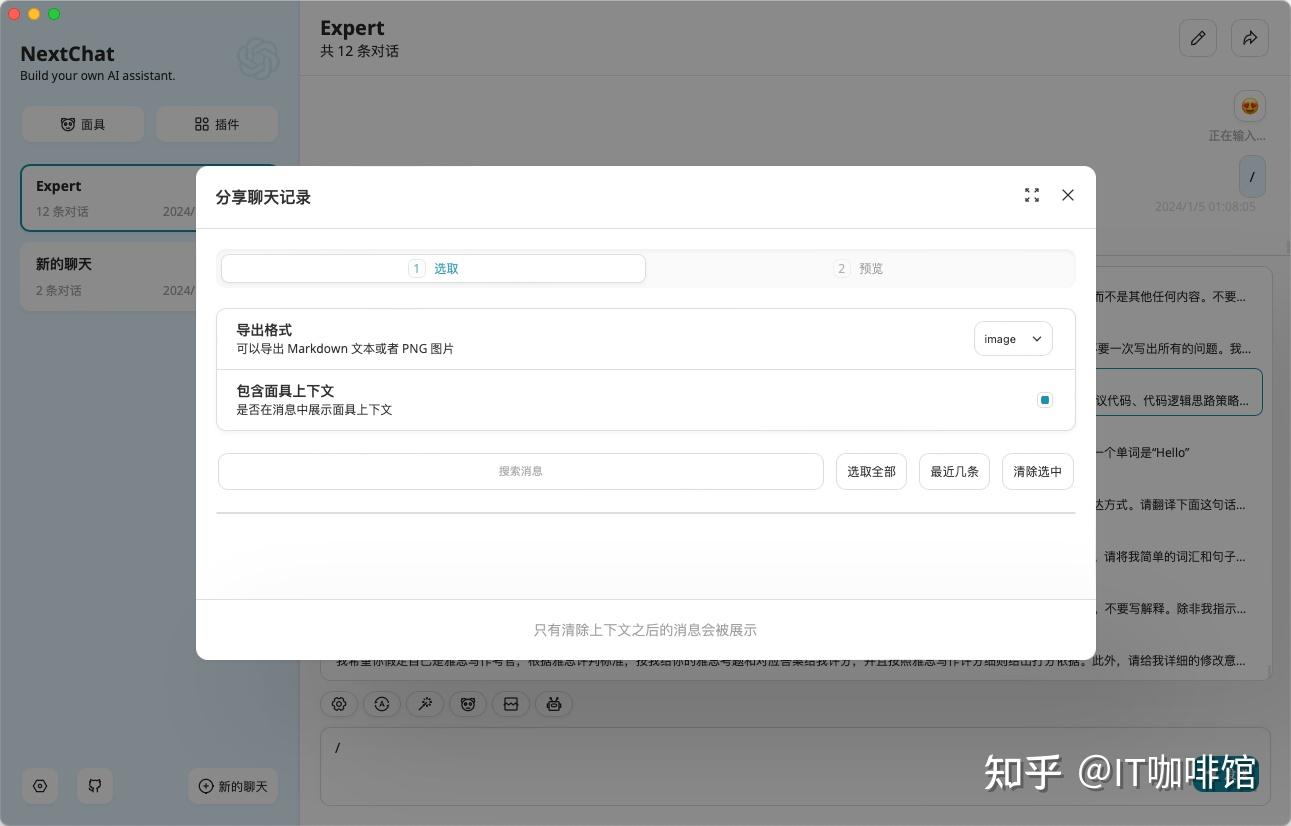The image size is (1291, 826).
Task: Click the share icon in the top right
Action: tap(1250, 38)
